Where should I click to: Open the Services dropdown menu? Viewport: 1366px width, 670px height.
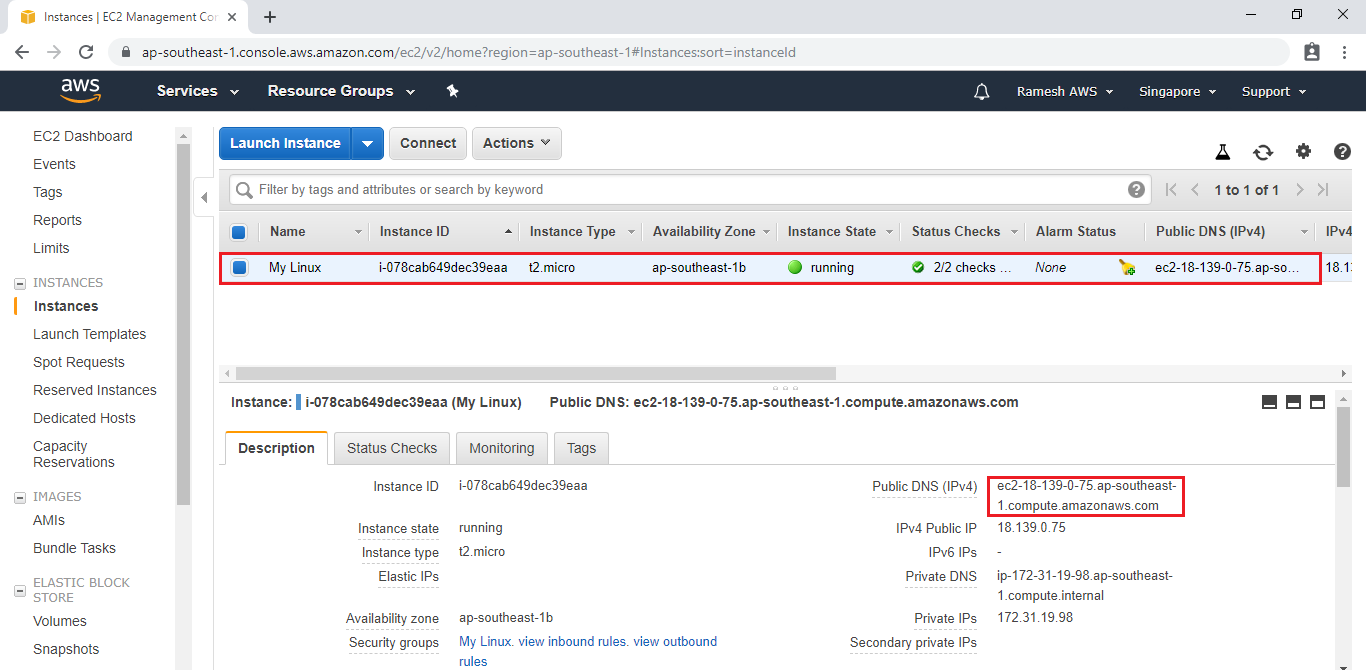click(198, 91)
